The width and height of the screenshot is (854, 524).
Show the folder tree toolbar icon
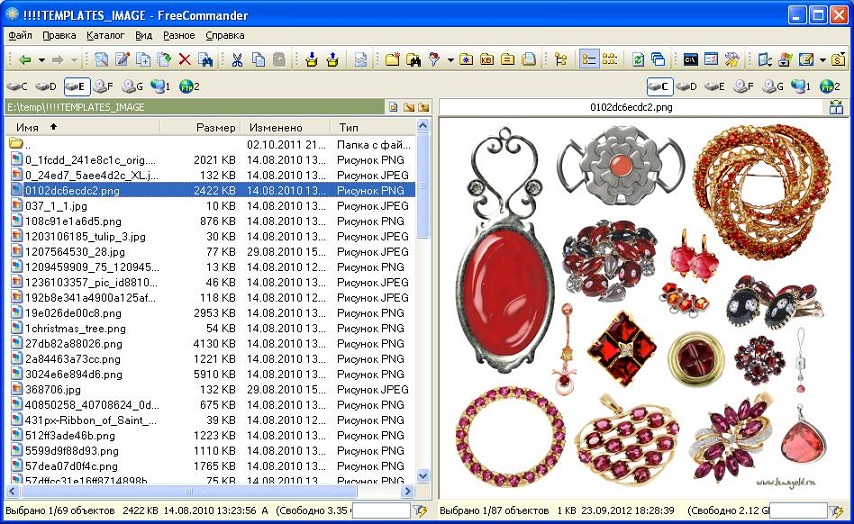560,59
